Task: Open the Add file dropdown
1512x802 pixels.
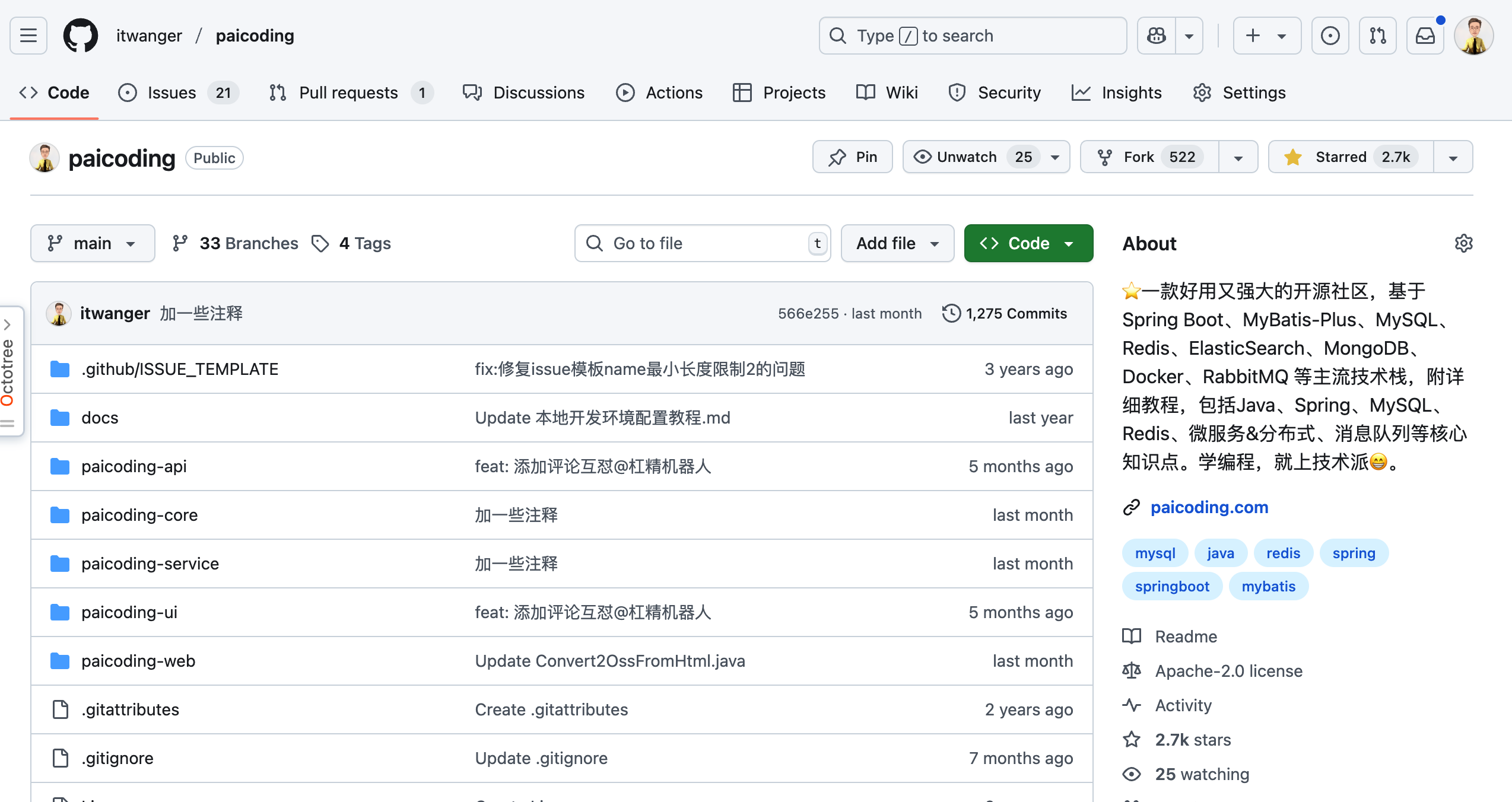Action: pyautogui.click(x=897, y=243)
